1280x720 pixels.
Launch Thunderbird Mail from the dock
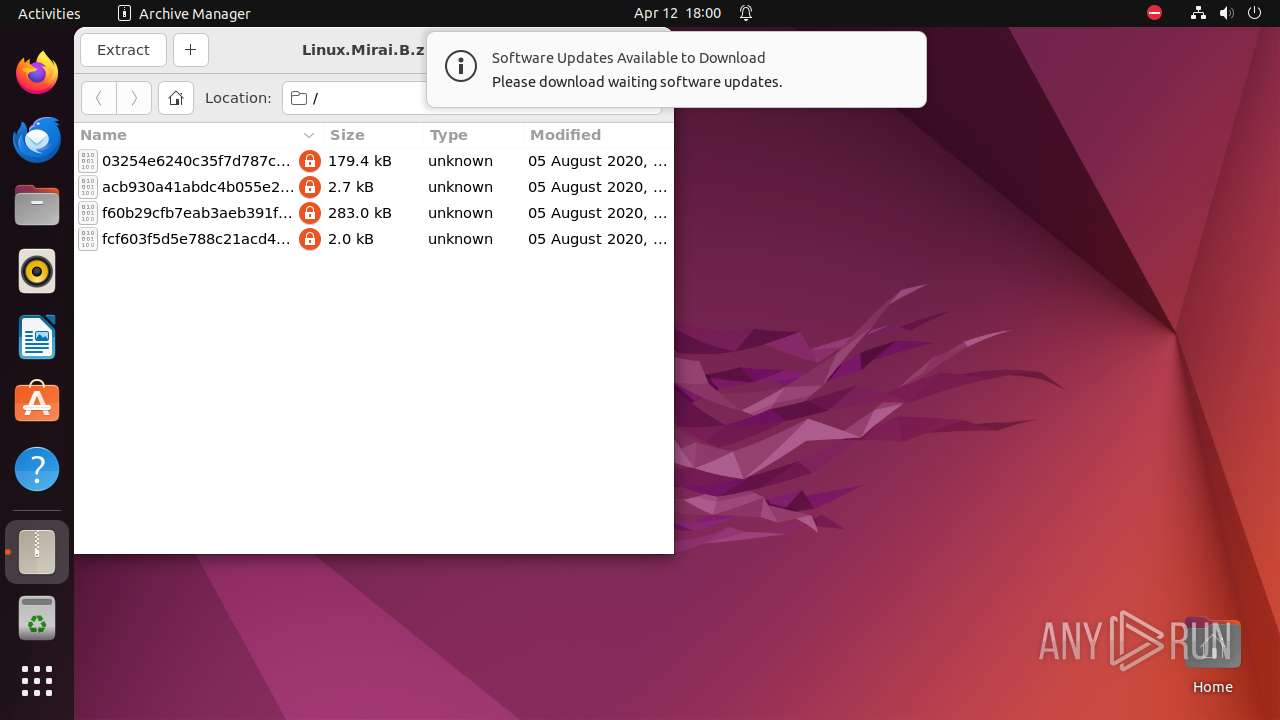coord(37,139)
